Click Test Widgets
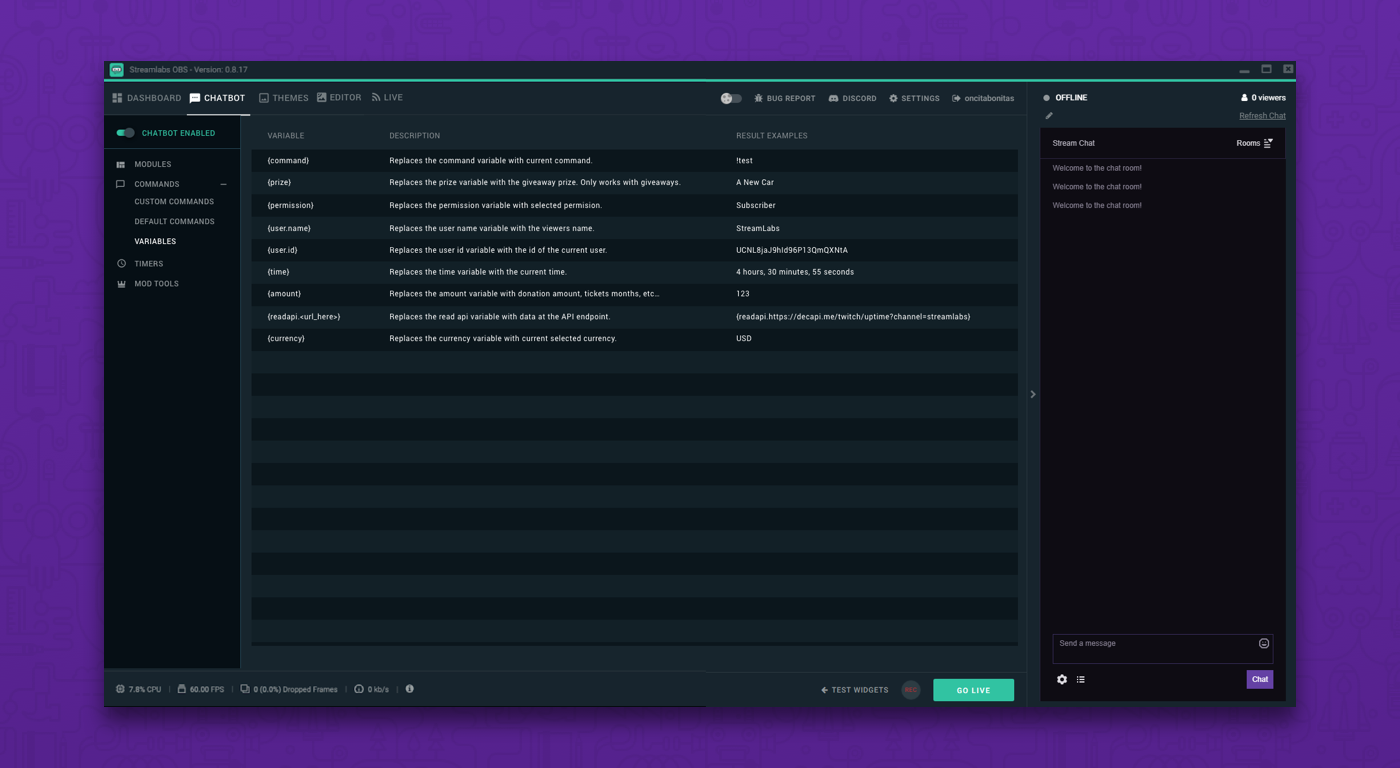Screen dimensions: 1400x768 click(855, 690)
